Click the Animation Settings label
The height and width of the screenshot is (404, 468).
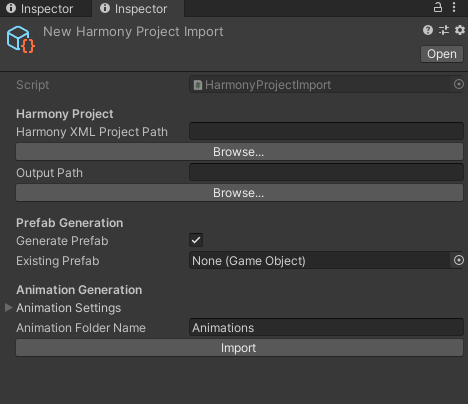tap(69, 308)
